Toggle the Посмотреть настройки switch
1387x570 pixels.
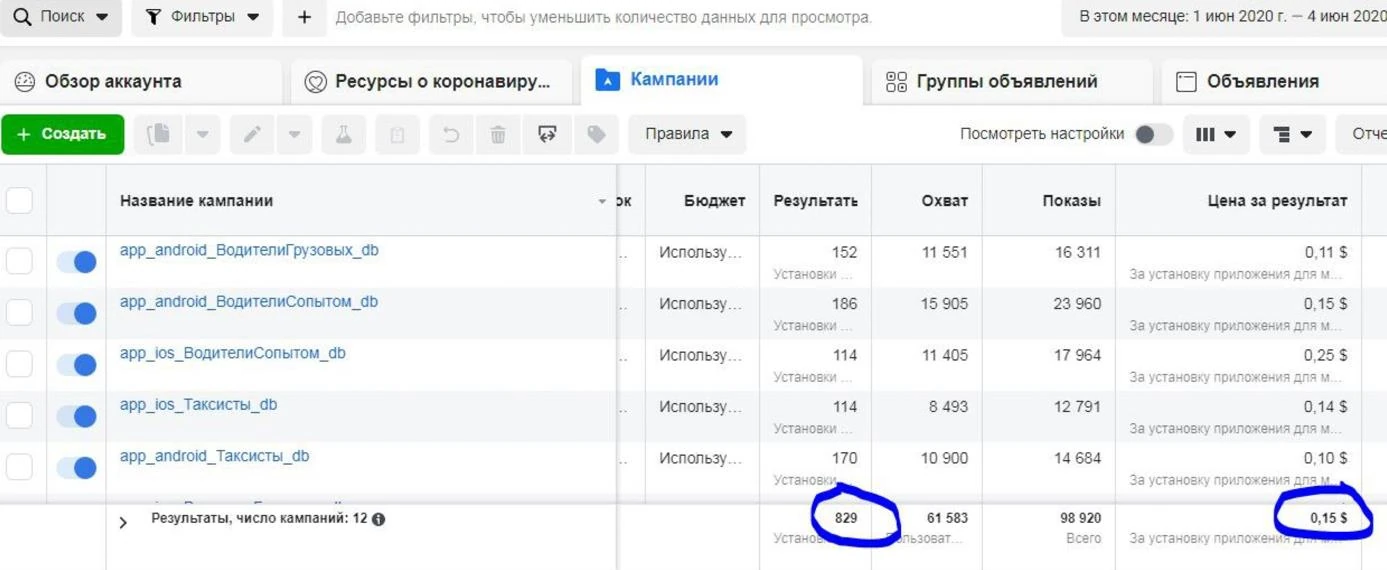coord(1153,134)
